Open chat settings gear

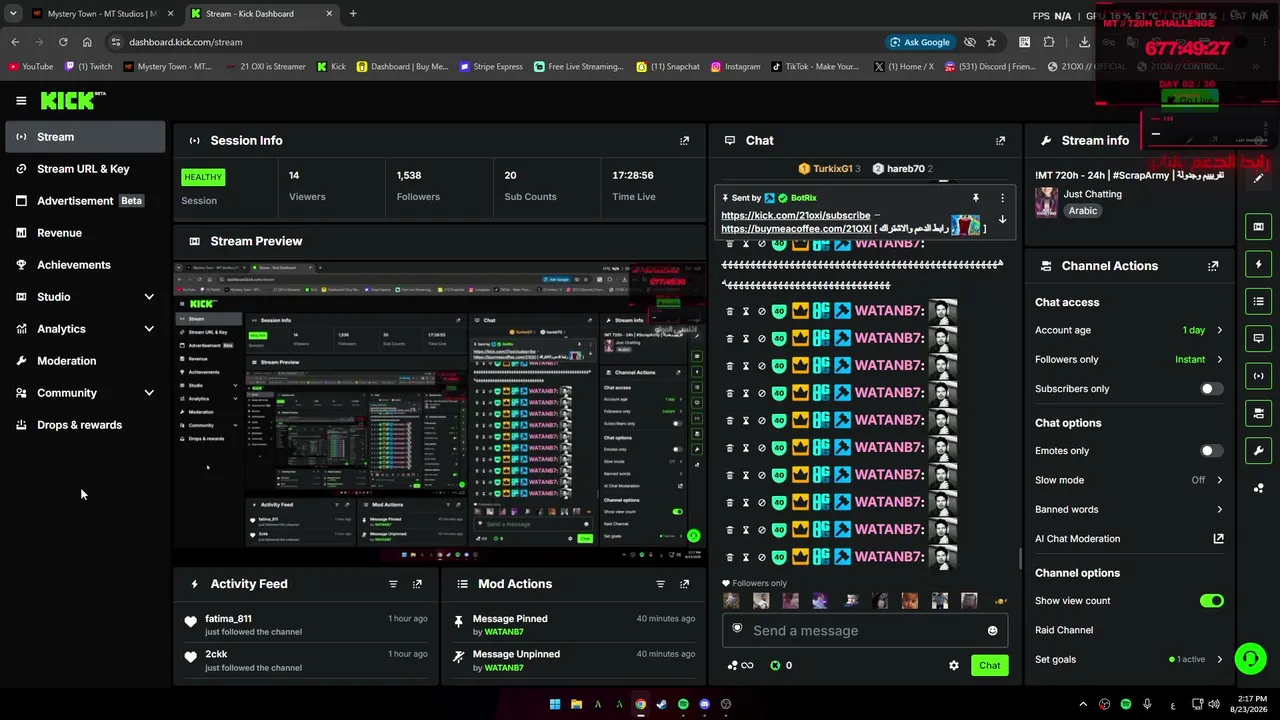coord(954,666)
